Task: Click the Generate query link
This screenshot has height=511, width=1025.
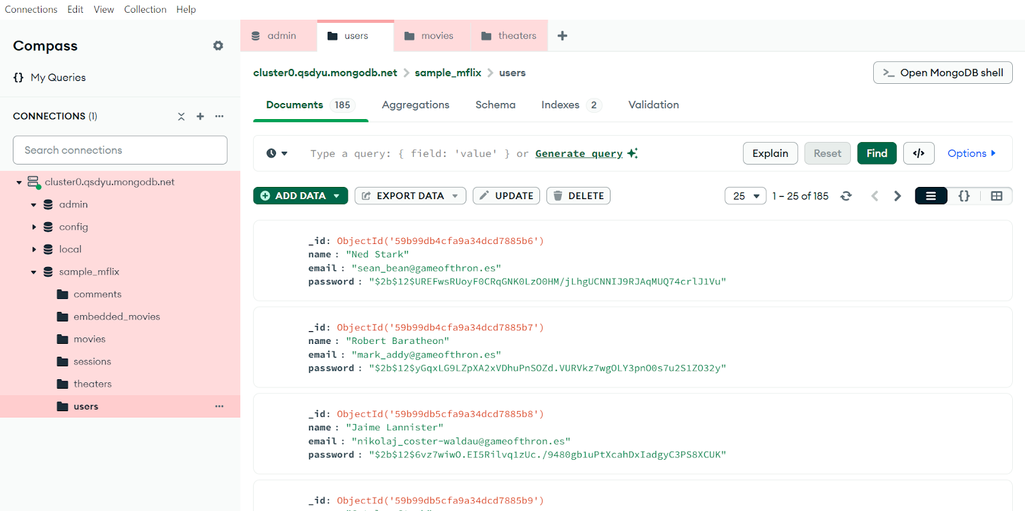Action: (579, 154)
